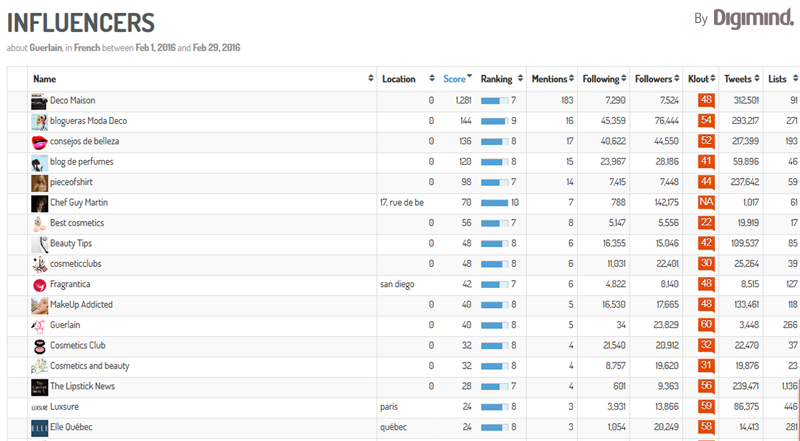This screenshot has width=800, height=441.
Task: Select the INFLUENCERS page heading
Action: click(81, 23)
